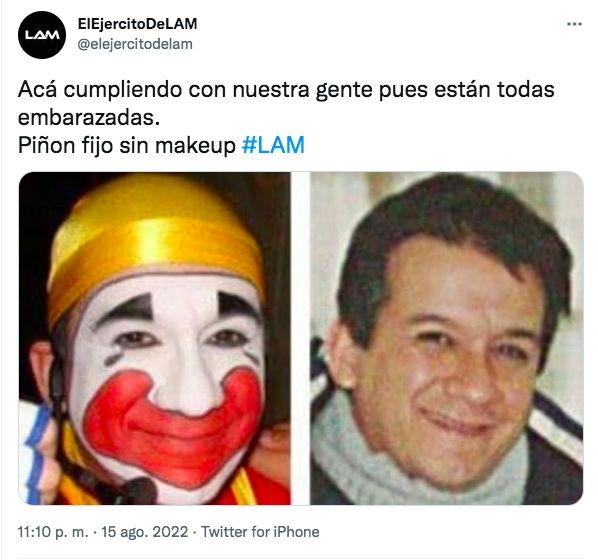Visit the @elejercitodelam handle link
598x560 pixels.
click(x=135, y=44)
